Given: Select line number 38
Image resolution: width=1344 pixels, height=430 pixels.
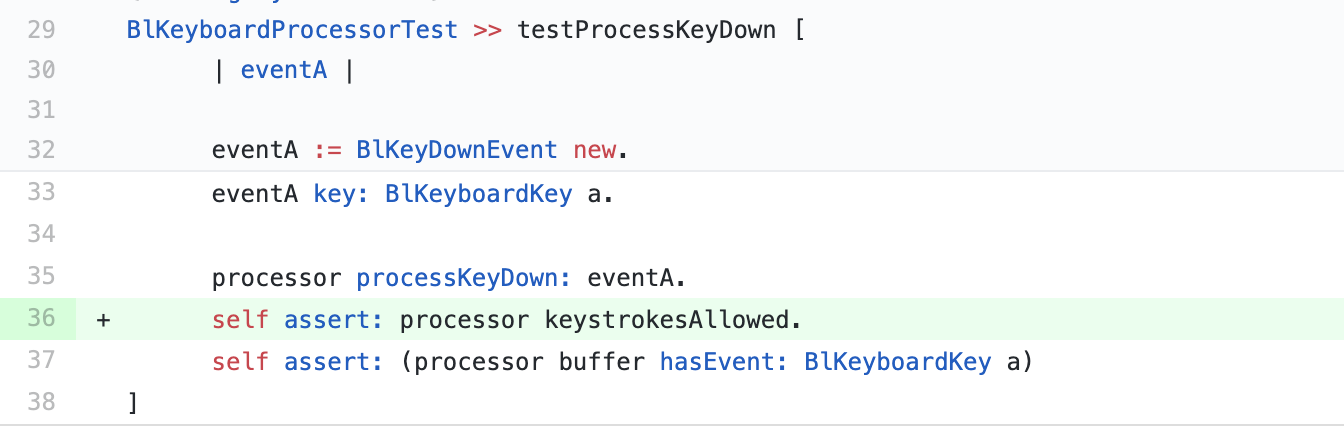Looking at the screenshot, I should pos(41,402).
